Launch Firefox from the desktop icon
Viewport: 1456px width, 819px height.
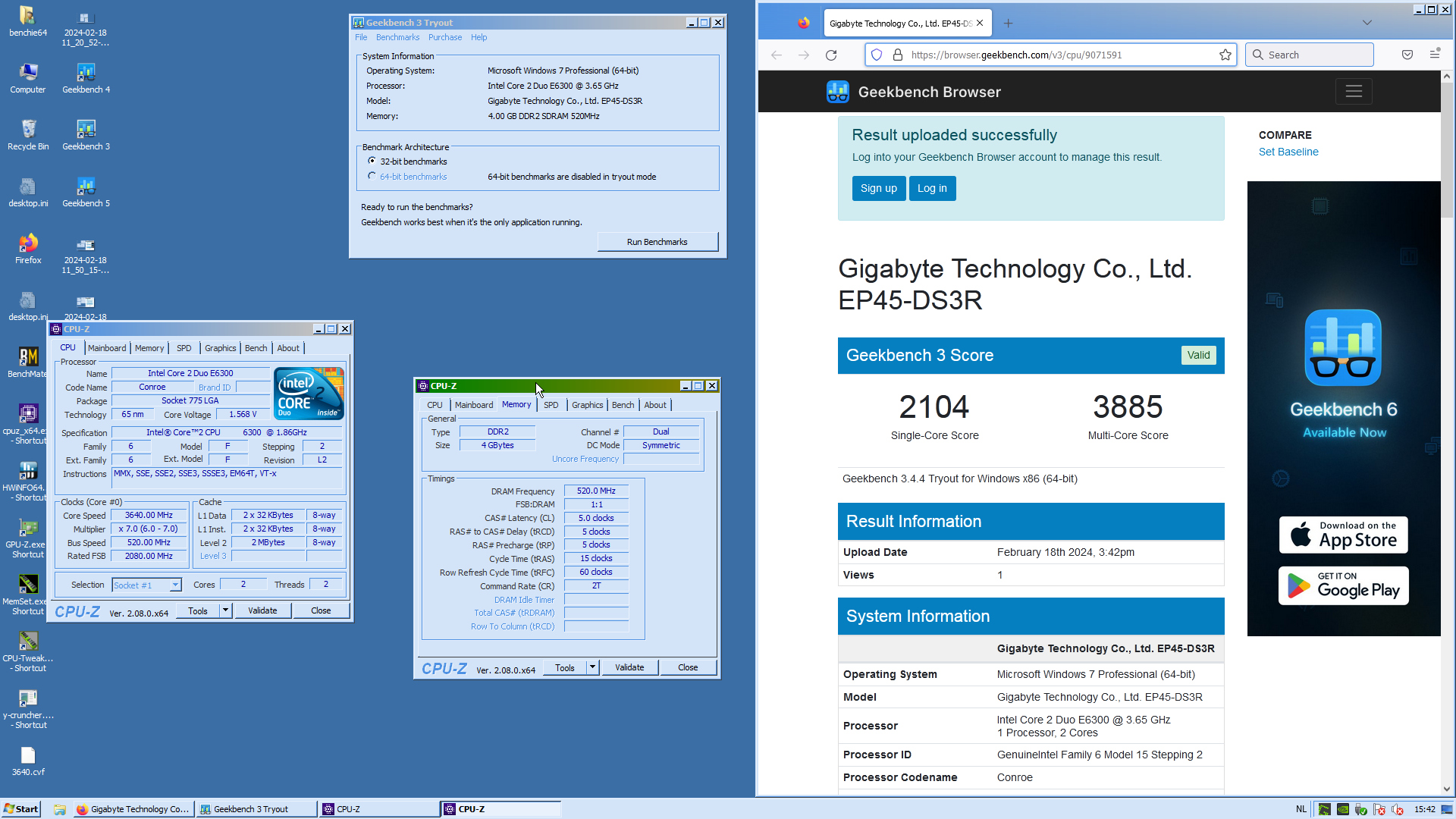click(28, 249)
